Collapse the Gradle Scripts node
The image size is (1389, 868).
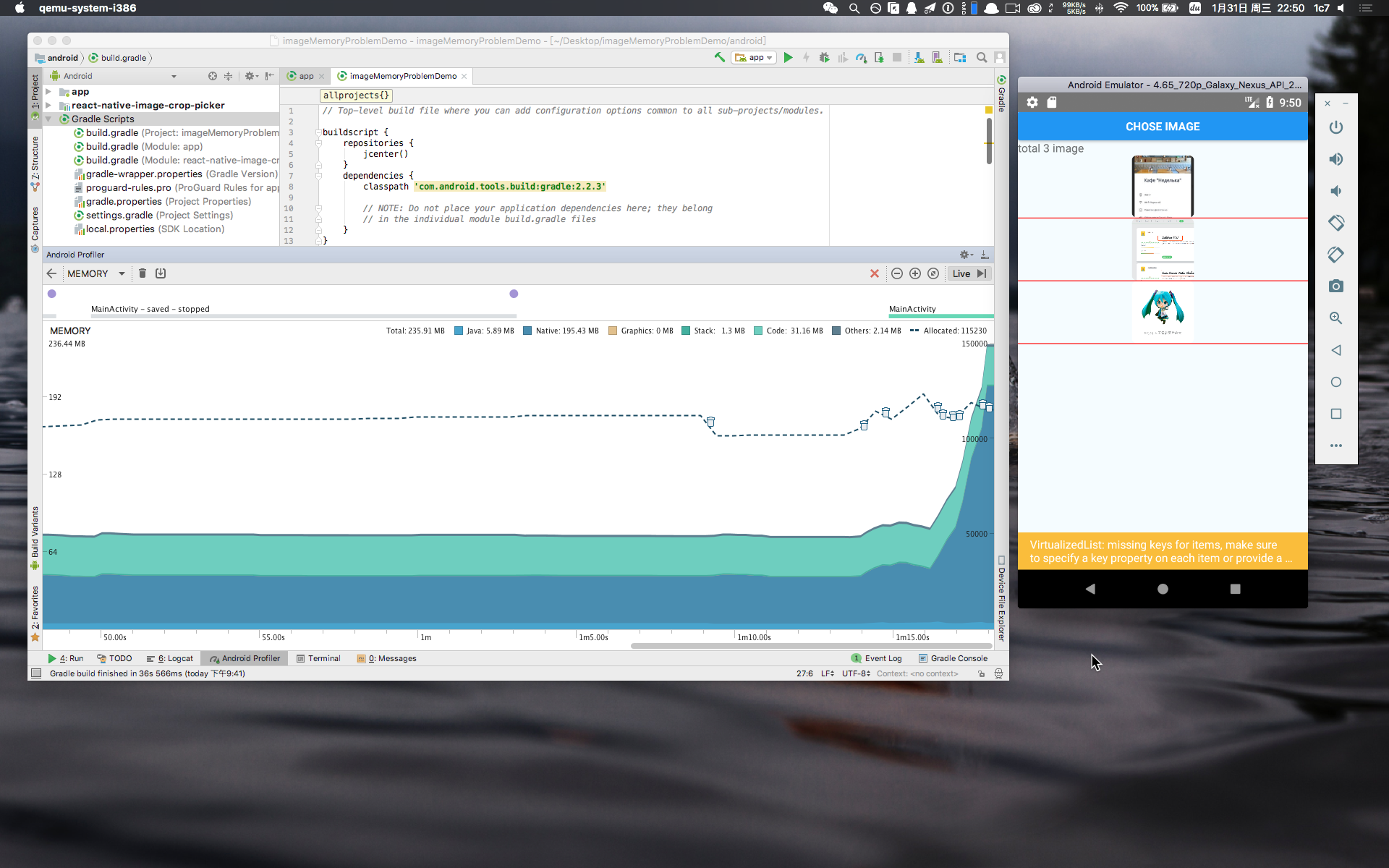[48, 119]
